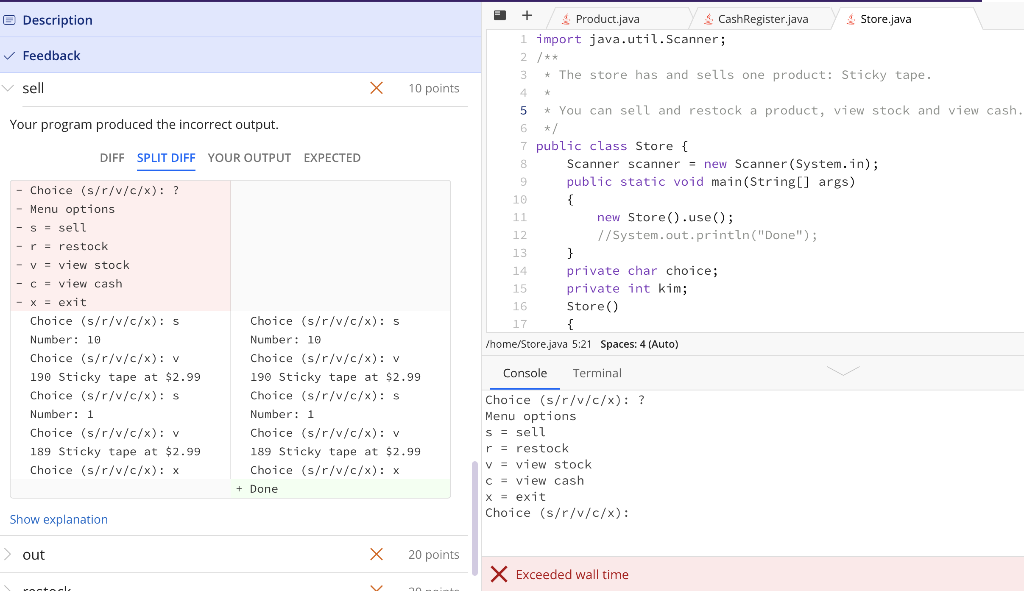Click the orange X next to sell
The image size is (1024, 591).
(x=376, y=88)
